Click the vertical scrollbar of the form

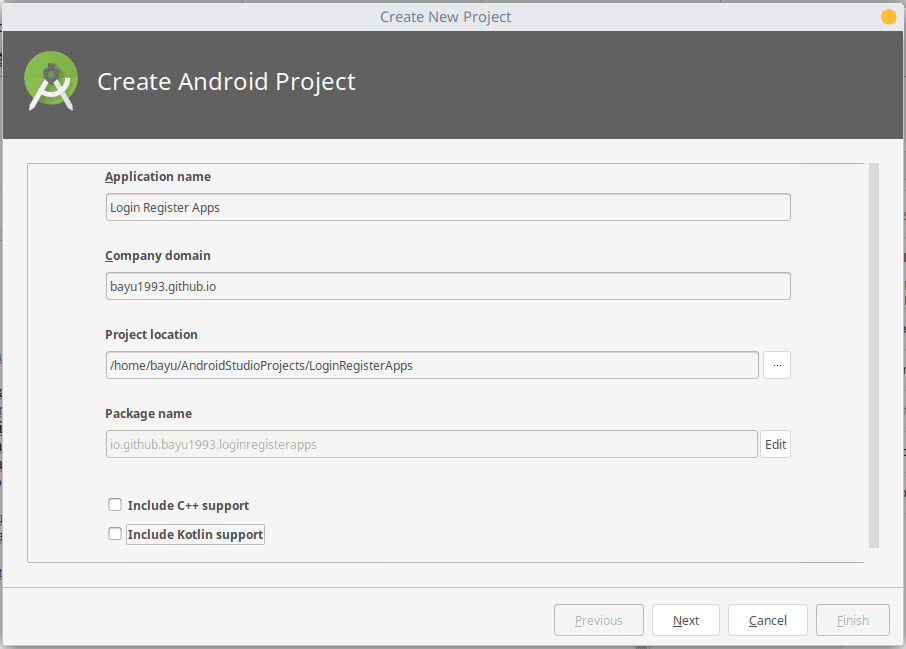coord(874,355)
